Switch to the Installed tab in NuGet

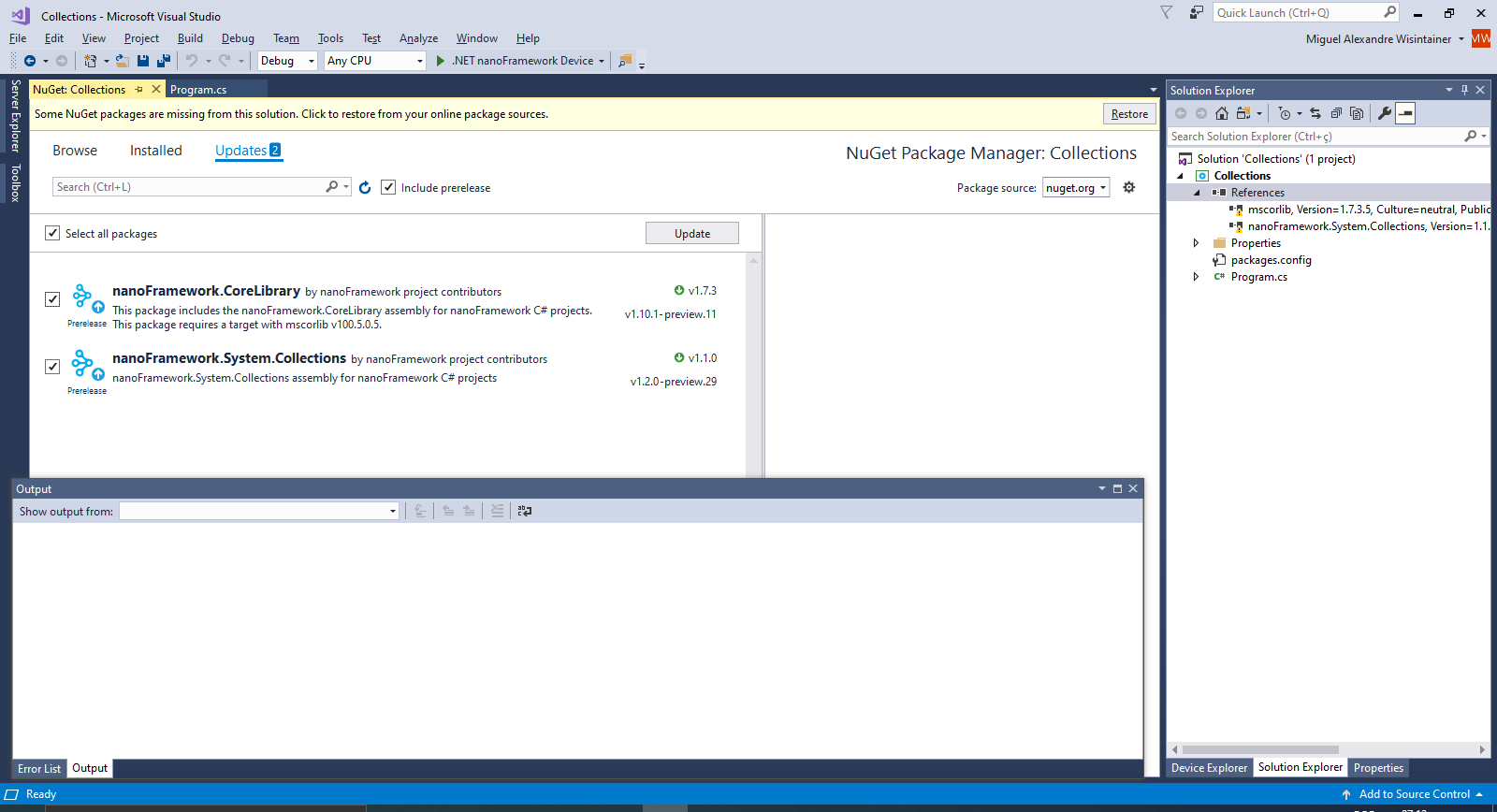[x=156, y=151]
